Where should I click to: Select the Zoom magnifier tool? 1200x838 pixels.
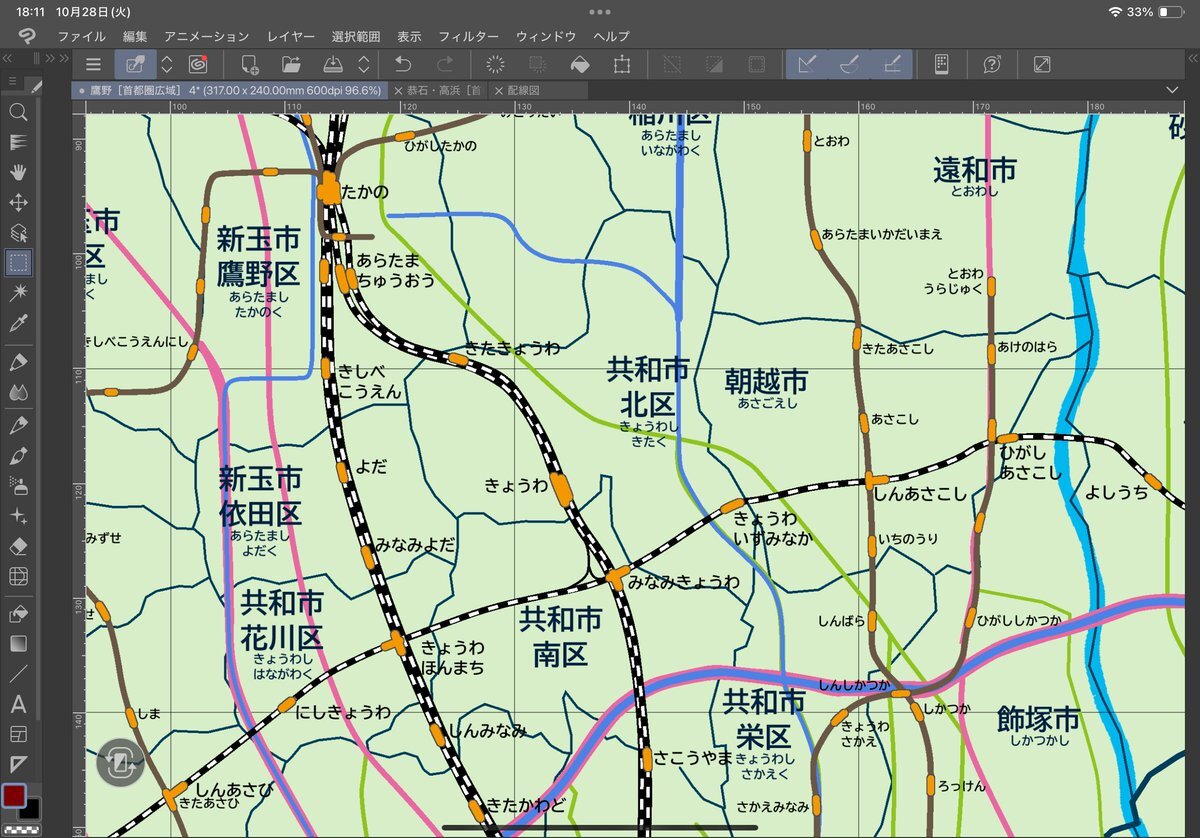click(x=18, y=111)
